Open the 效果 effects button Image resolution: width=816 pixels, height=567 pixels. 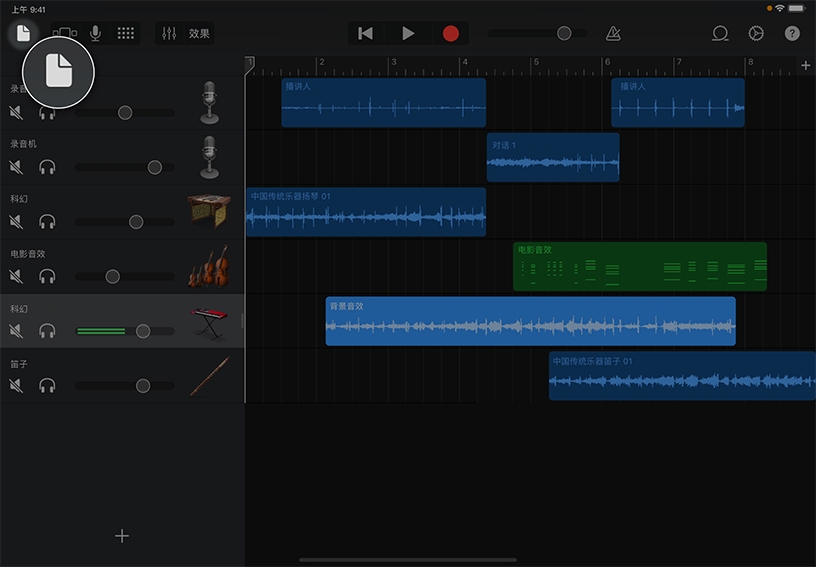(198, 33)
